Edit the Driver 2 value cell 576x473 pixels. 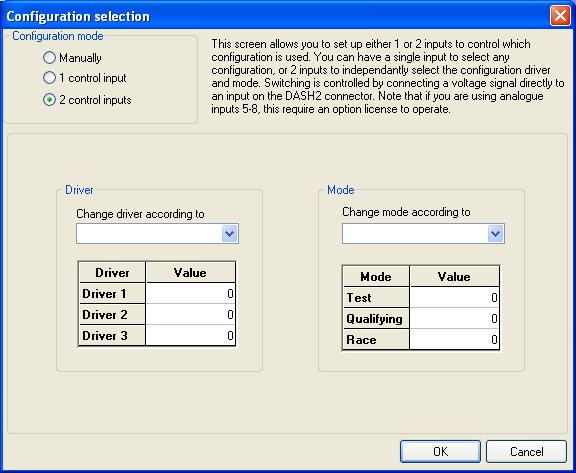pos(190,314)
